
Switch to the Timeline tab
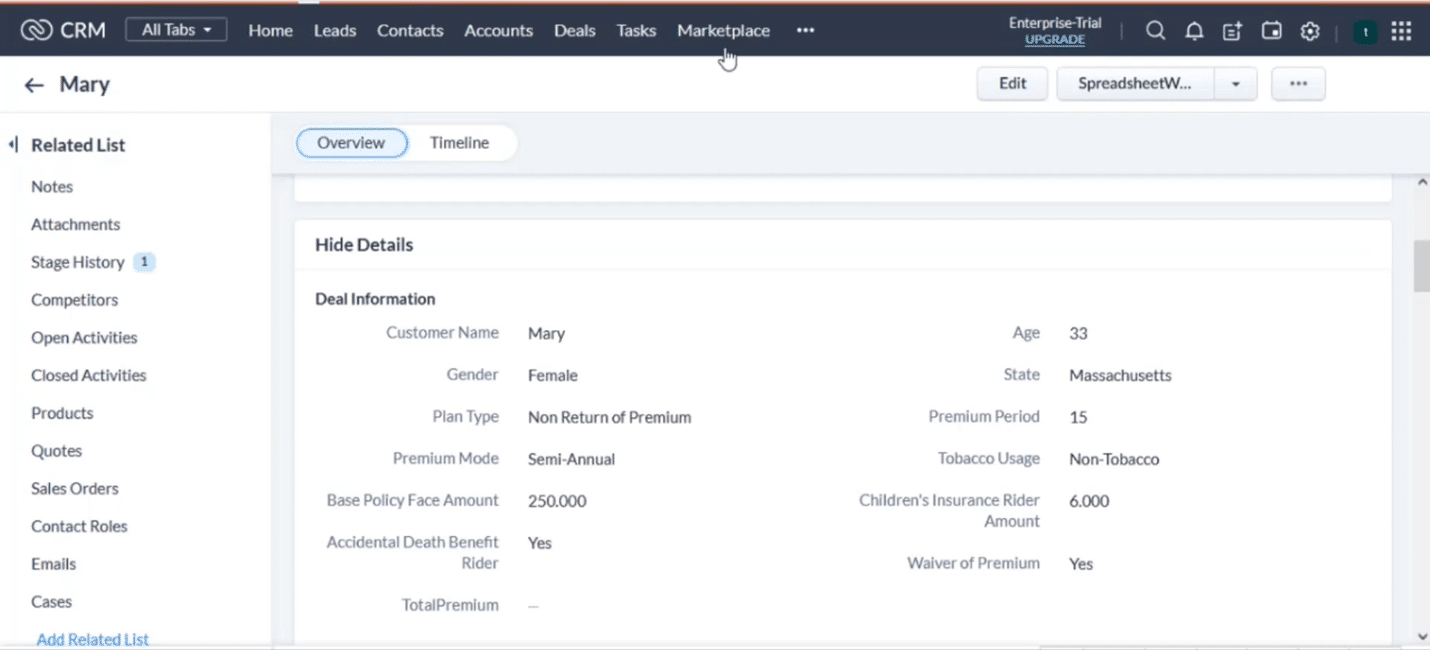(x=459, y=143)
